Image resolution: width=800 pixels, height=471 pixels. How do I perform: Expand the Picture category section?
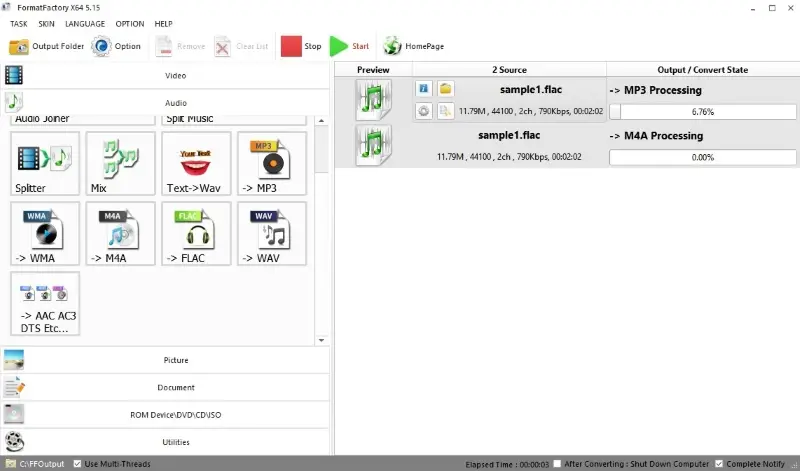point(165,360)
